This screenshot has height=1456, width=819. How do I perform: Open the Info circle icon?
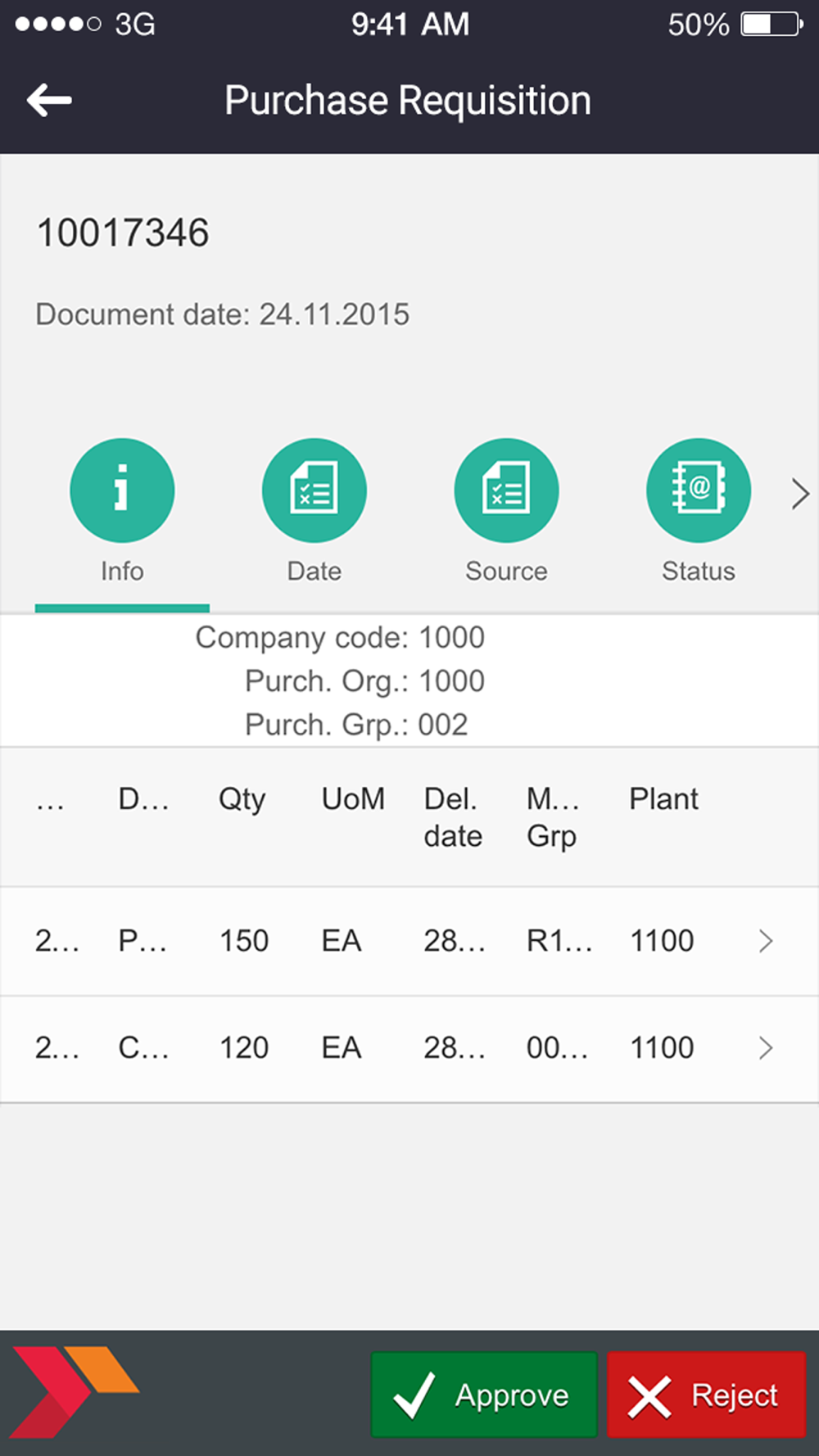tap(122, 491)
